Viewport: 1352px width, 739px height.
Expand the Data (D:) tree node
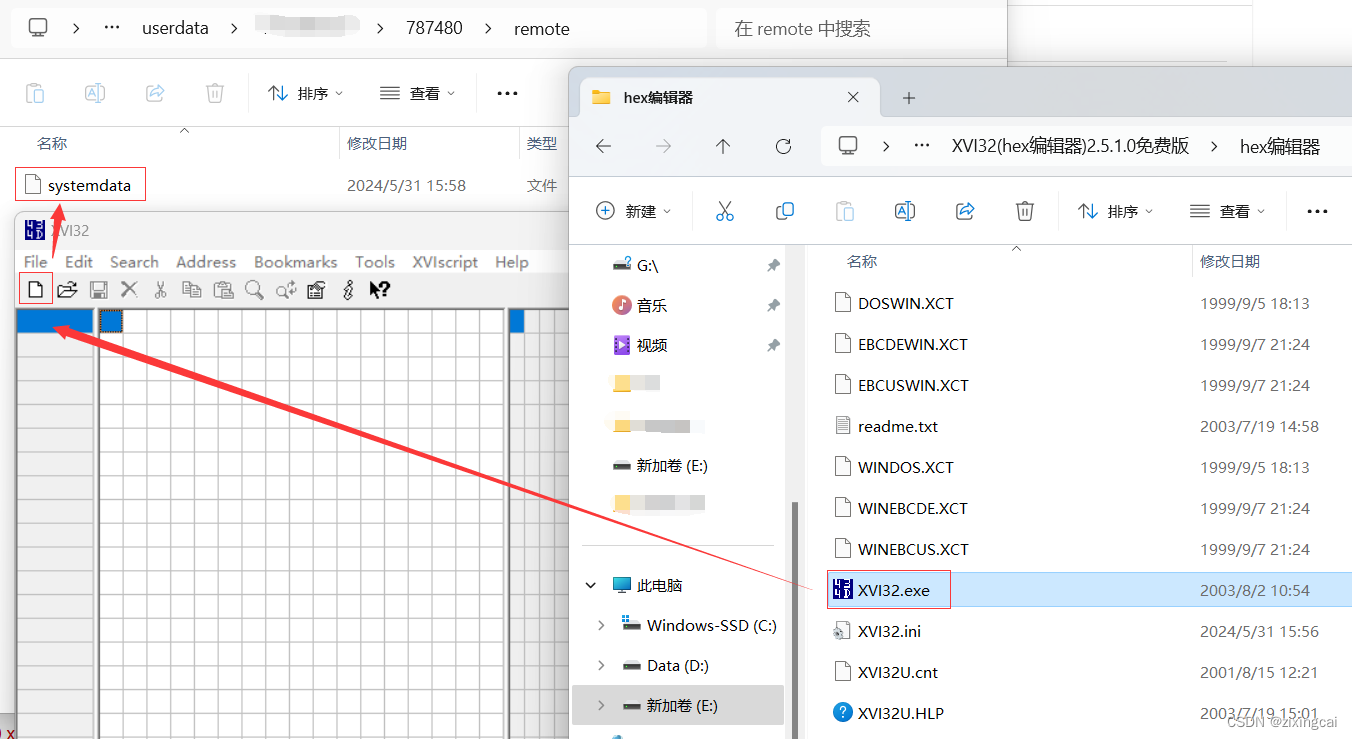coord(601,665)
